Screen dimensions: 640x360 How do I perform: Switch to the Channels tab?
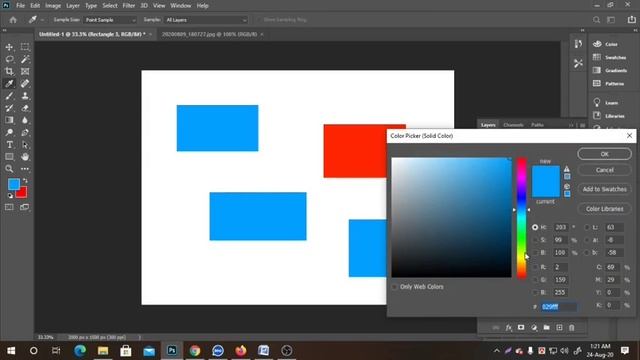pyautogui.click(x=513, y=125)
